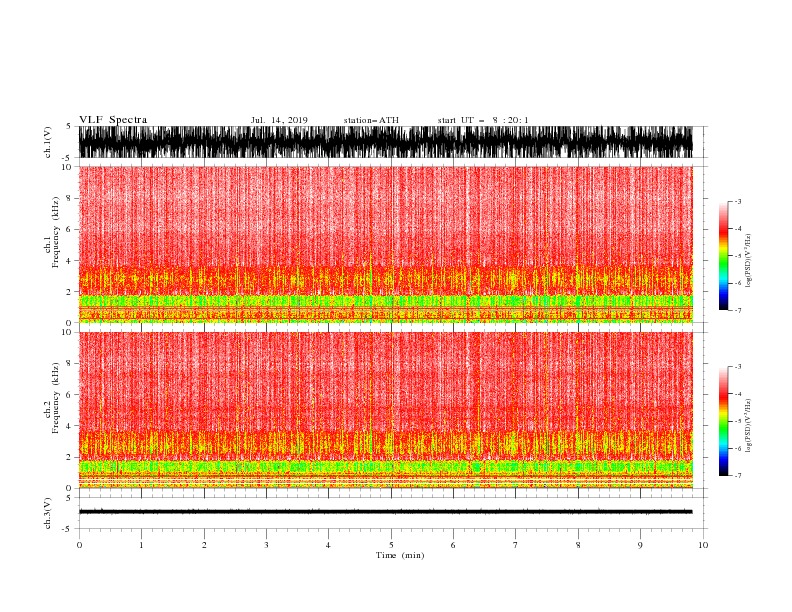Click the 'ch.2 Frequency (kHz)' axis label

coord(51,398)
